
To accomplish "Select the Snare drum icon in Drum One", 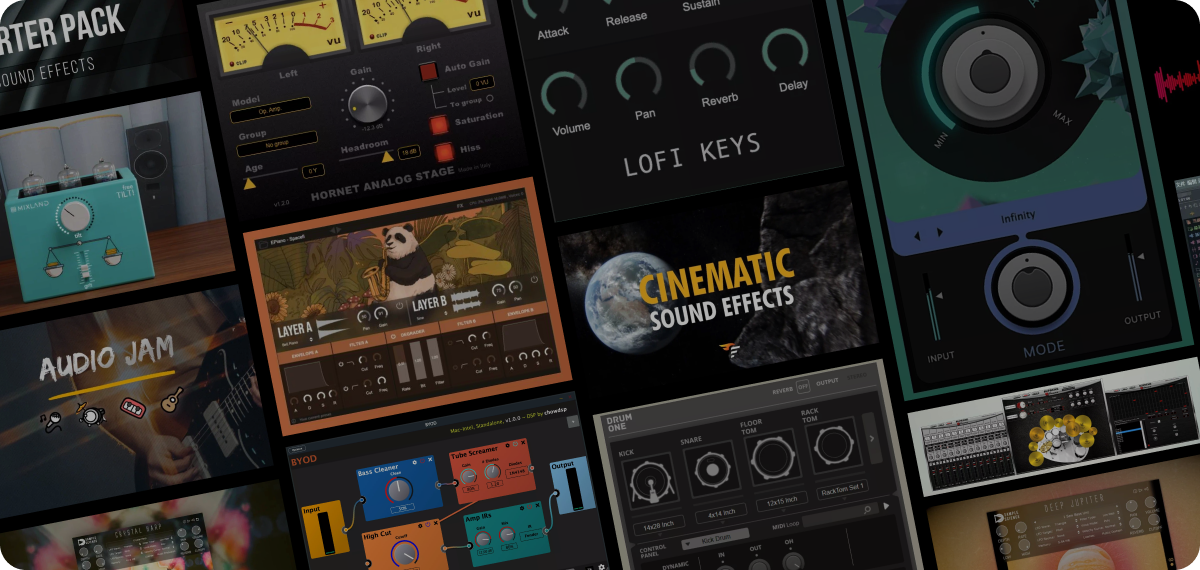I will [712, 470].
